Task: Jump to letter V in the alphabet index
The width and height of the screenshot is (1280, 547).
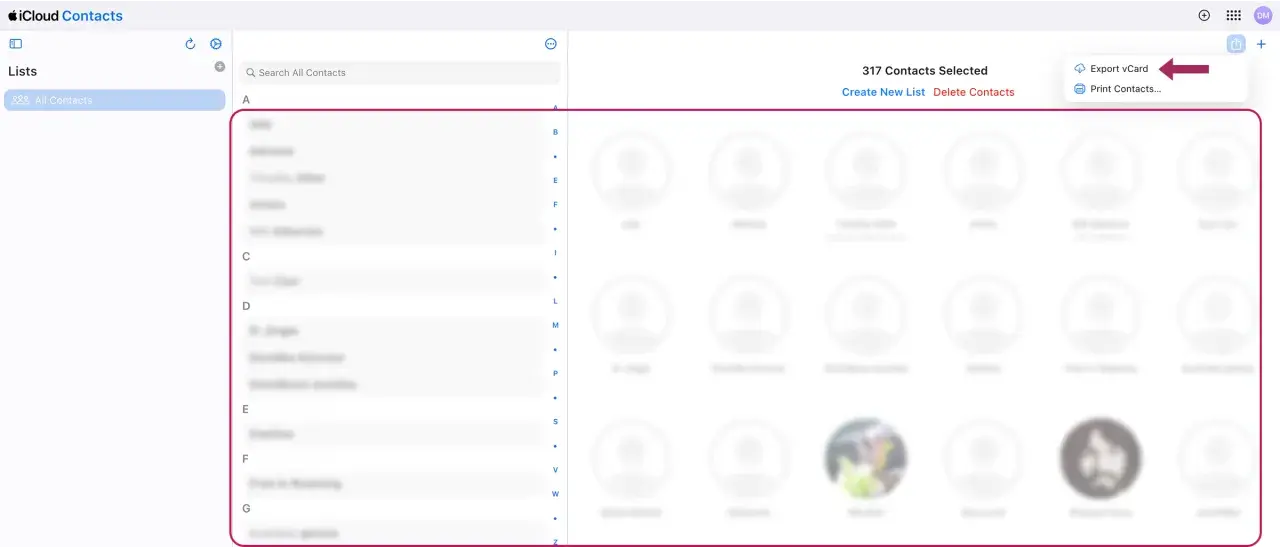Action: (555, 469)
